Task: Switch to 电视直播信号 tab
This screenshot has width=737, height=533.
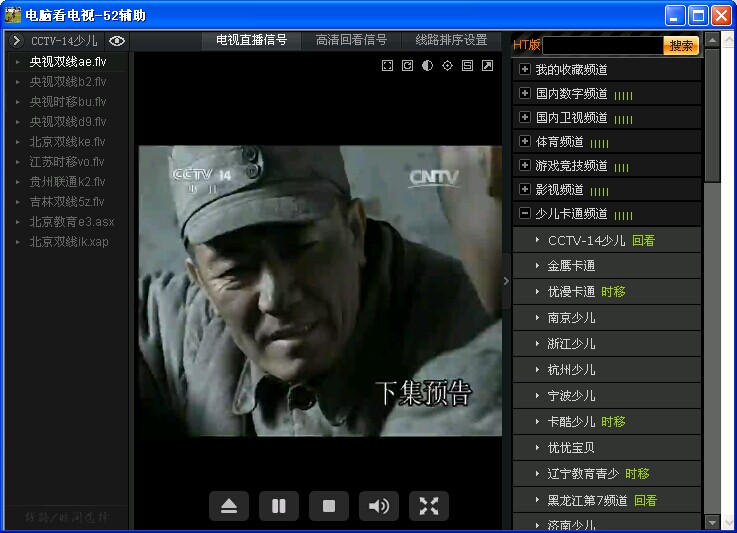Action: tap(251, 40)
